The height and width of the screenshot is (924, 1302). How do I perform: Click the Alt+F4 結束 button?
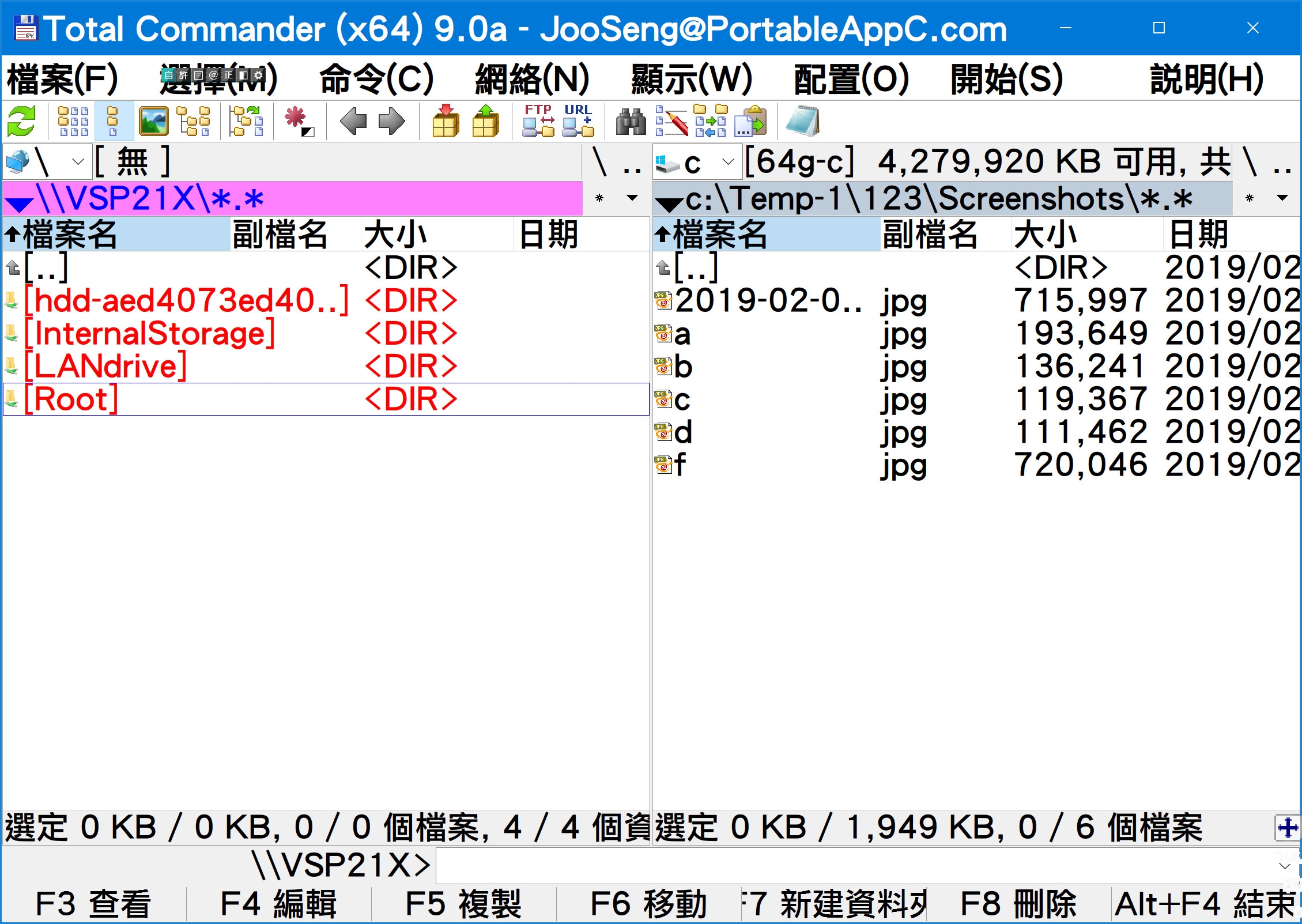pyautogui.click(x=1205, y=904)
